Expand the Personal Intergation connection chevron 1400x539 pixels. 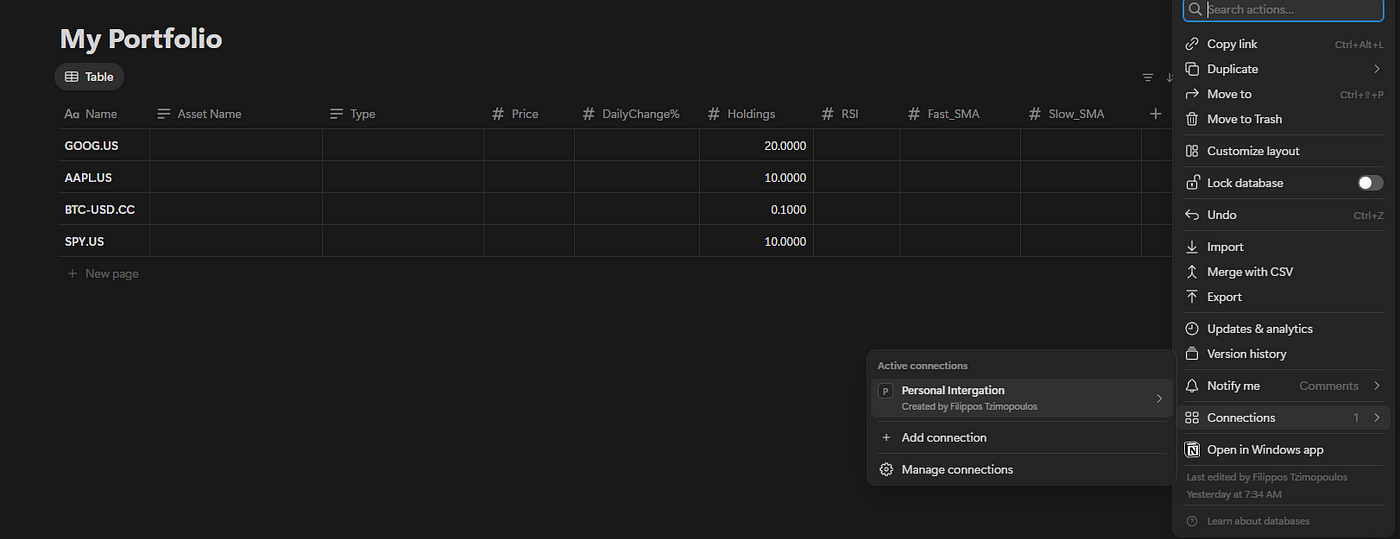tap(1159, 398)
